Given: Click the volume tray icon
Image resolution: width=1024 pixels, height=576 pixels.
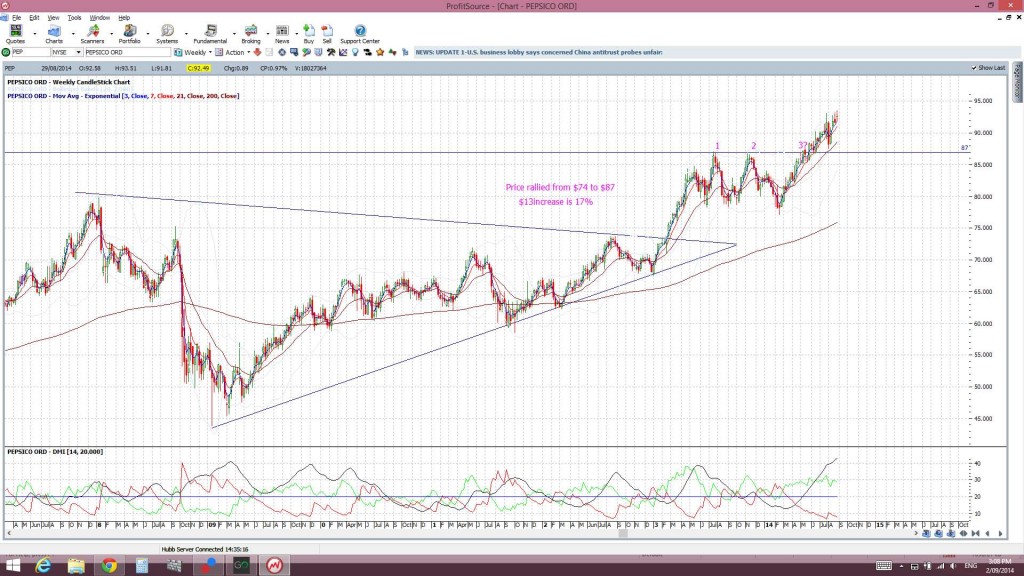Looking at the screenshot, I should [x=953, y=566].
